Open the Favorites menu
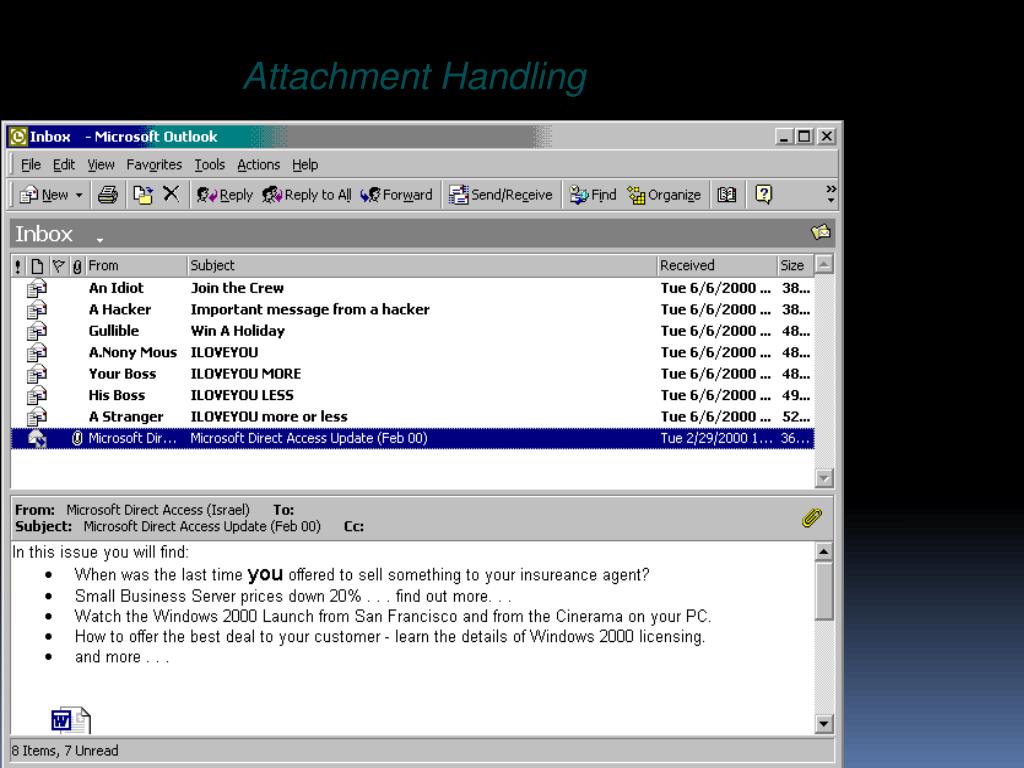This screenshot has width=1024, height=768. 154,165
